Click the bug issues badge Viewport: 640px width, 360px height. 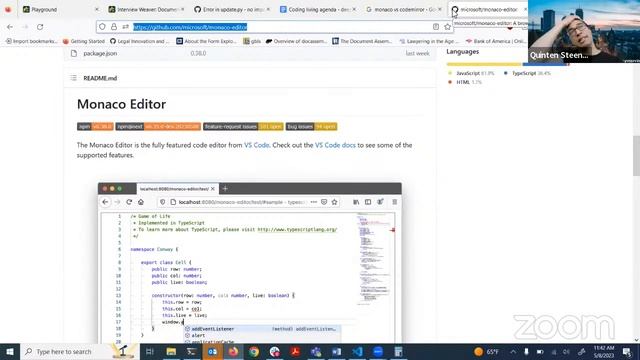pyautogui.click(x=311, y=127)
